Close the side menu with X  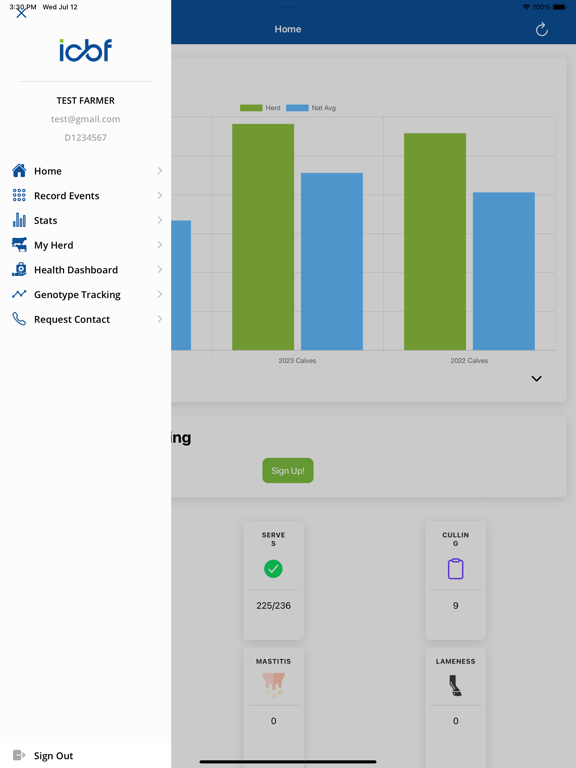pyautogui.click(x=21, y=13)
